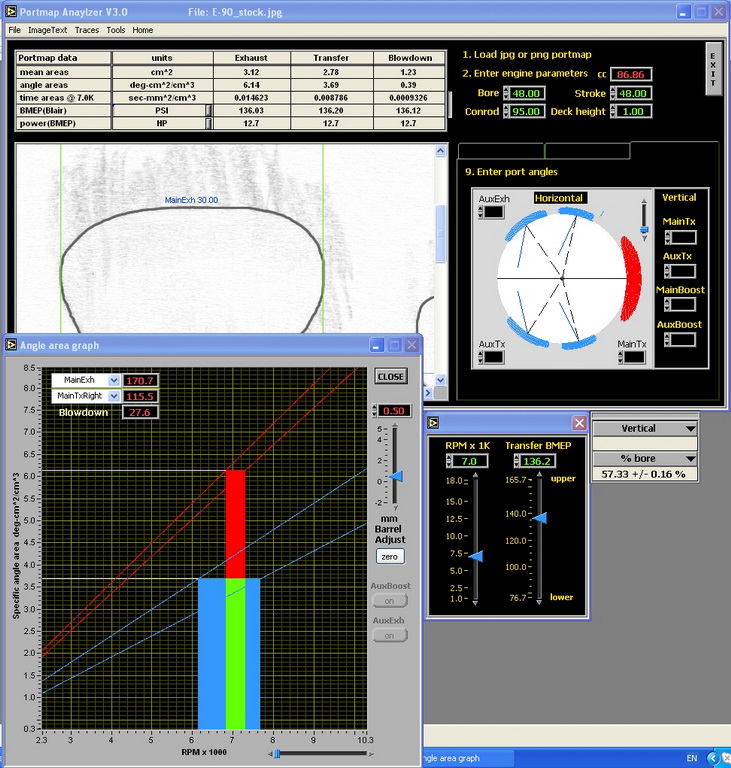Toggle the AuxExh on switch
Image resolution: width=731 pixels, height=768 pixels.
click(389, 635)
